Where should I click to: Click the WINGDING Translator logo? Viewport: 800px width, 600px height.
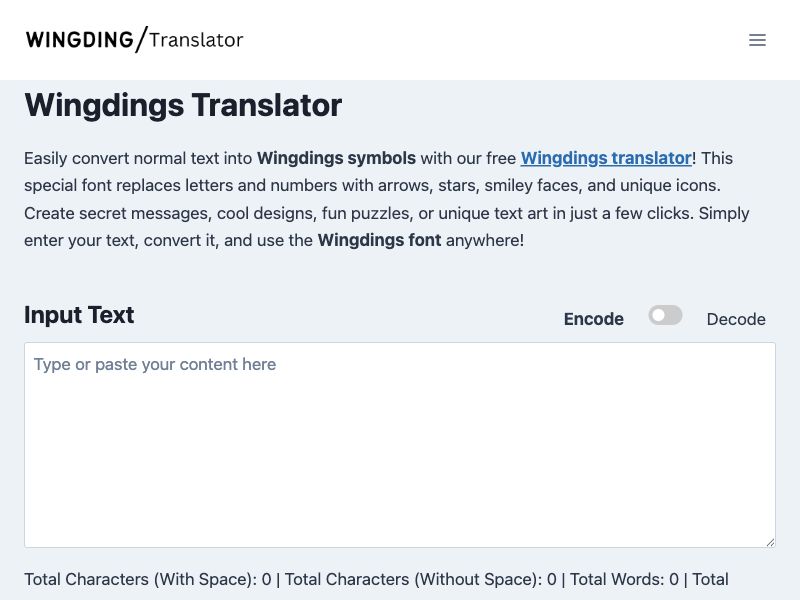pos(134,39)
